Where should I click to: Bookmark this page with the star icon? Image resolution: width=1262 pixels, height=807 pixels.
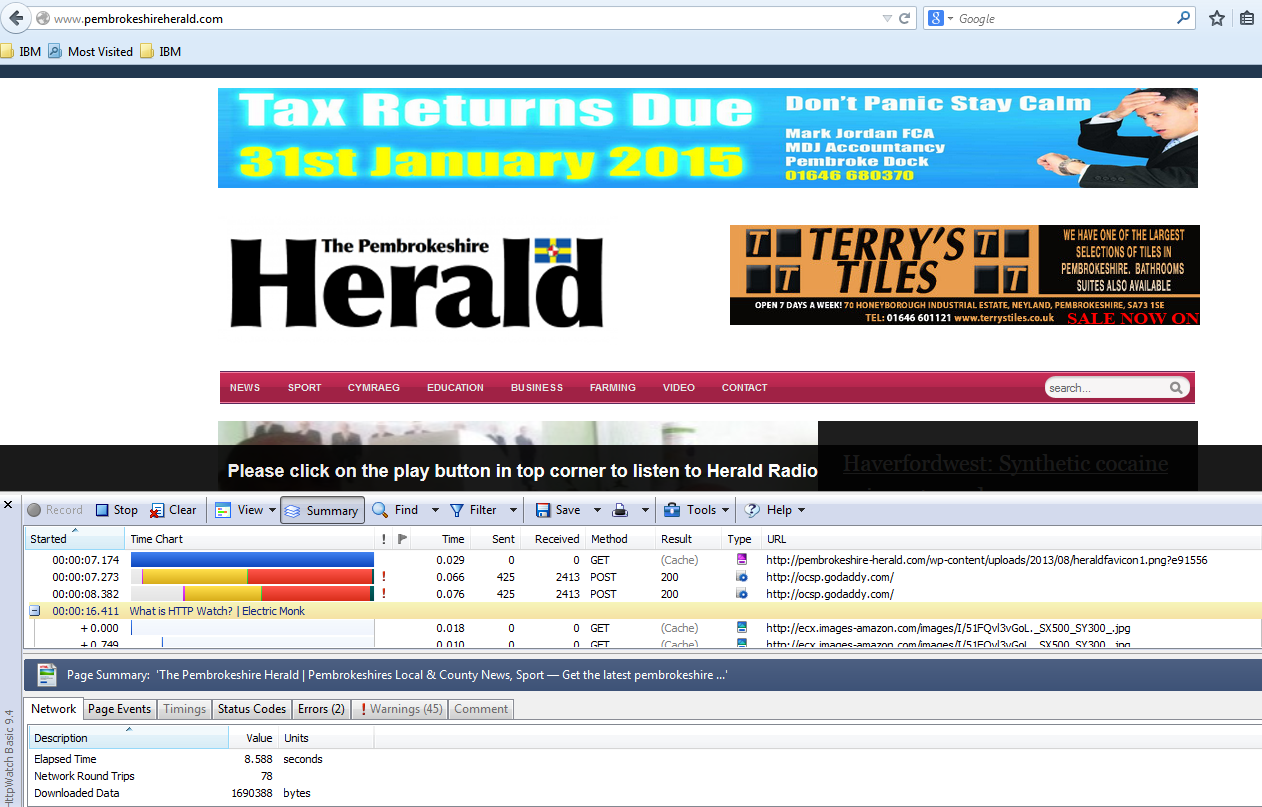(1216, 18)
